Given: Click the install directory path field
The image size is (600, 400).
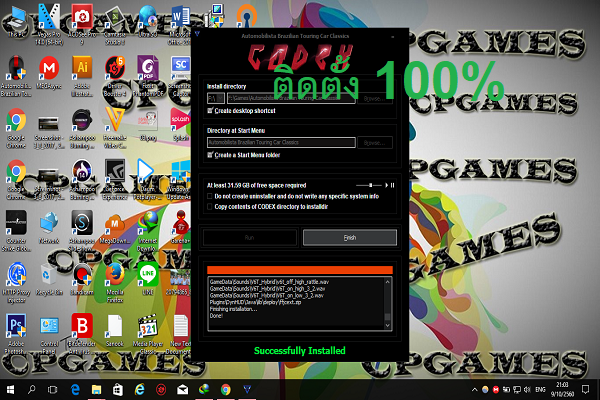Looking at the screenshot, I should [x=291, y=98].
